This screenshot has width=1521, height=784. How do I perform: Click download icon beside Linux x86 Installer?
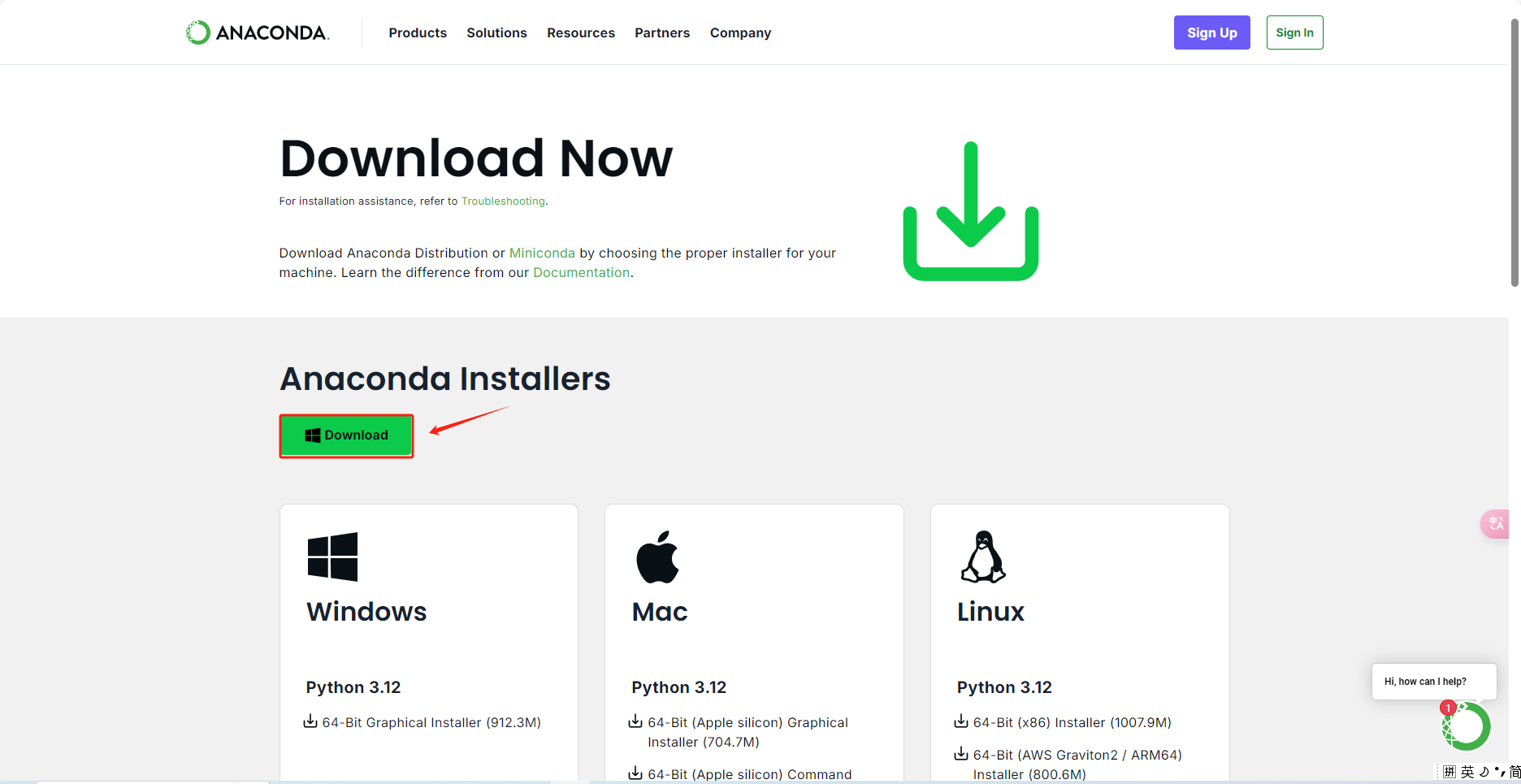click(961, 721)
